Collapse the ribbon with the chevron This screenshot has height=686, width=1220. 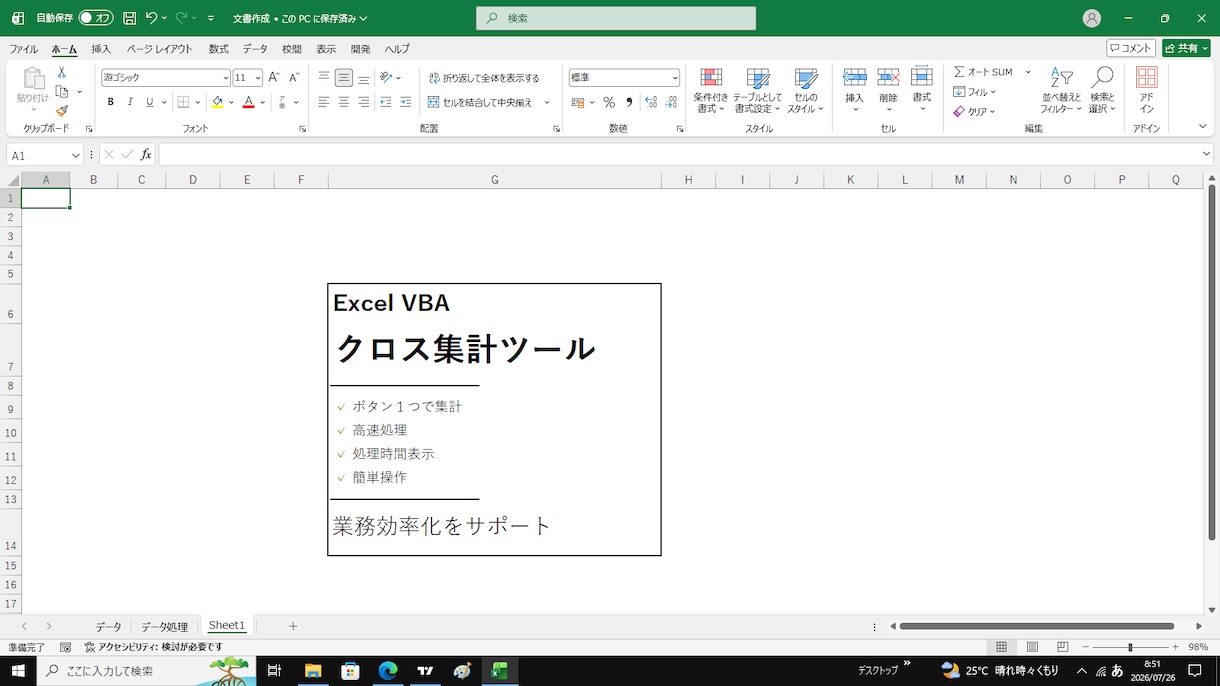1203,127
